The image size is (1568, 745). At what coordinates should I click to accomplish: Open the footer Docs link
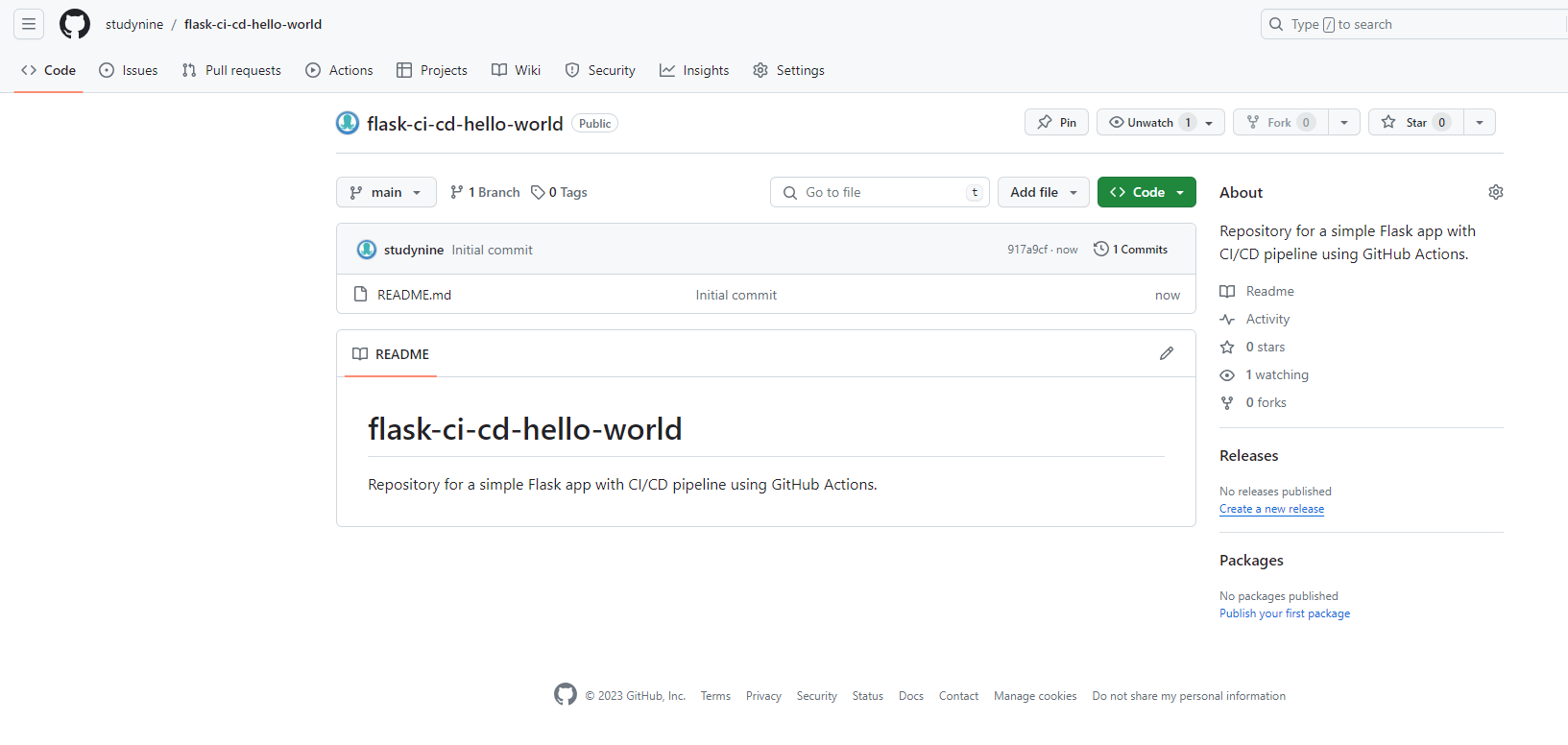pos(911,696)
